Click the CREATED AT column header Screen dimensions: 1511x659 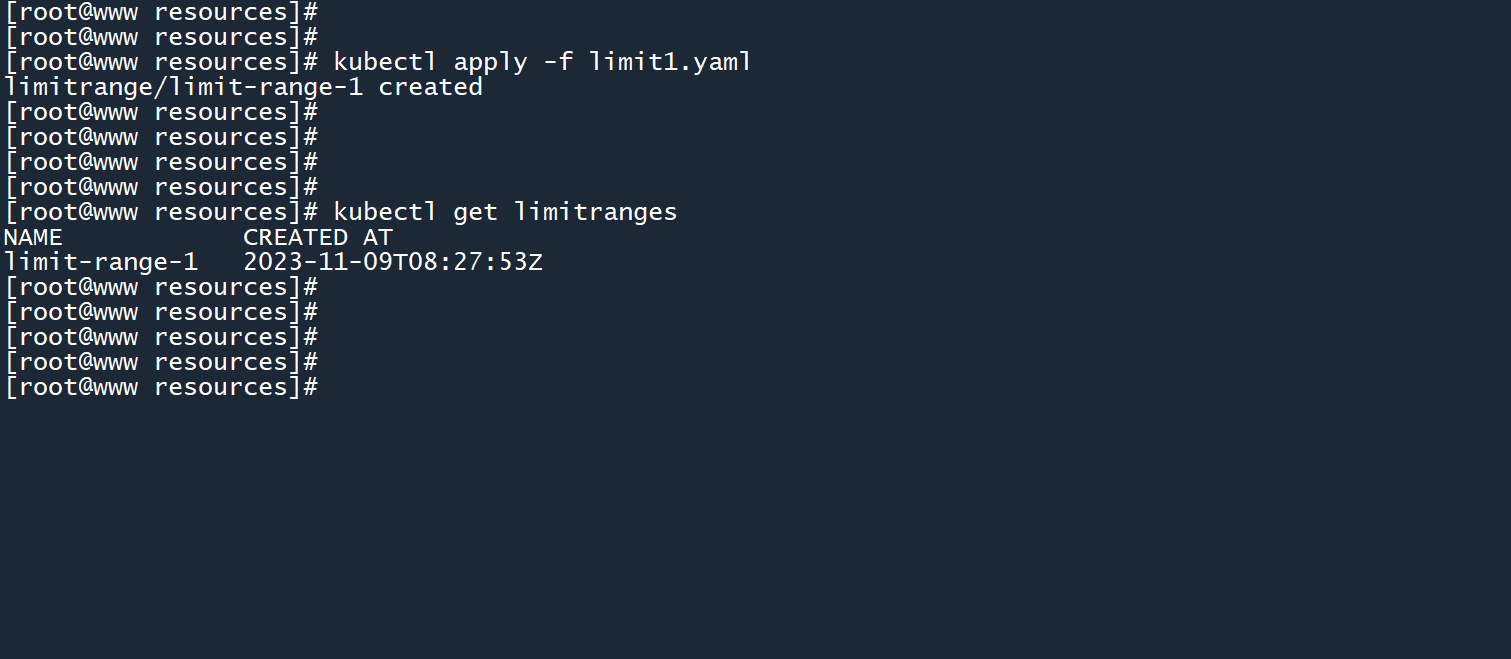click(x=318, y=237)
